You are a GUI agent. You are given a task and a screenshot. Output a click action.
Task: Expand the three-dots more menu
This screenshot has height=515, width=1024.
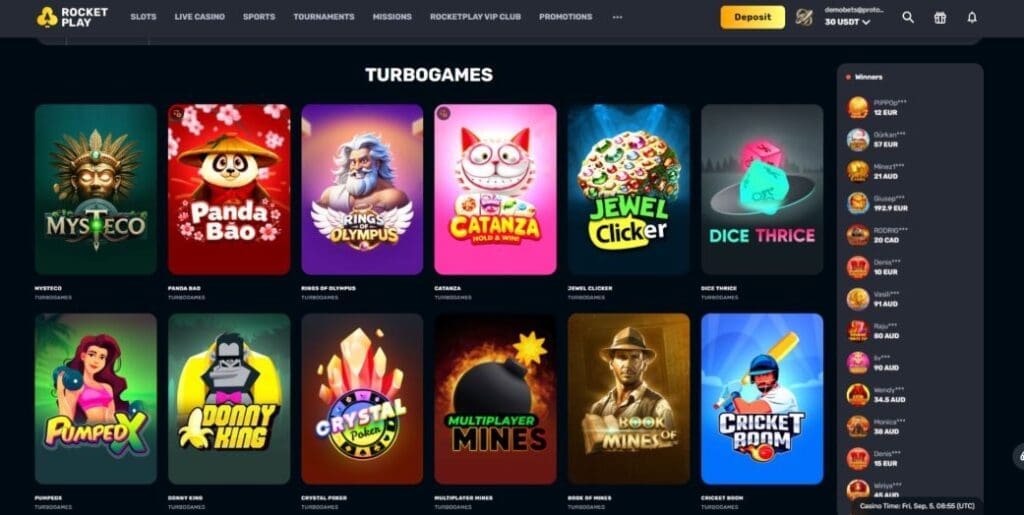(x=617, y=17)
